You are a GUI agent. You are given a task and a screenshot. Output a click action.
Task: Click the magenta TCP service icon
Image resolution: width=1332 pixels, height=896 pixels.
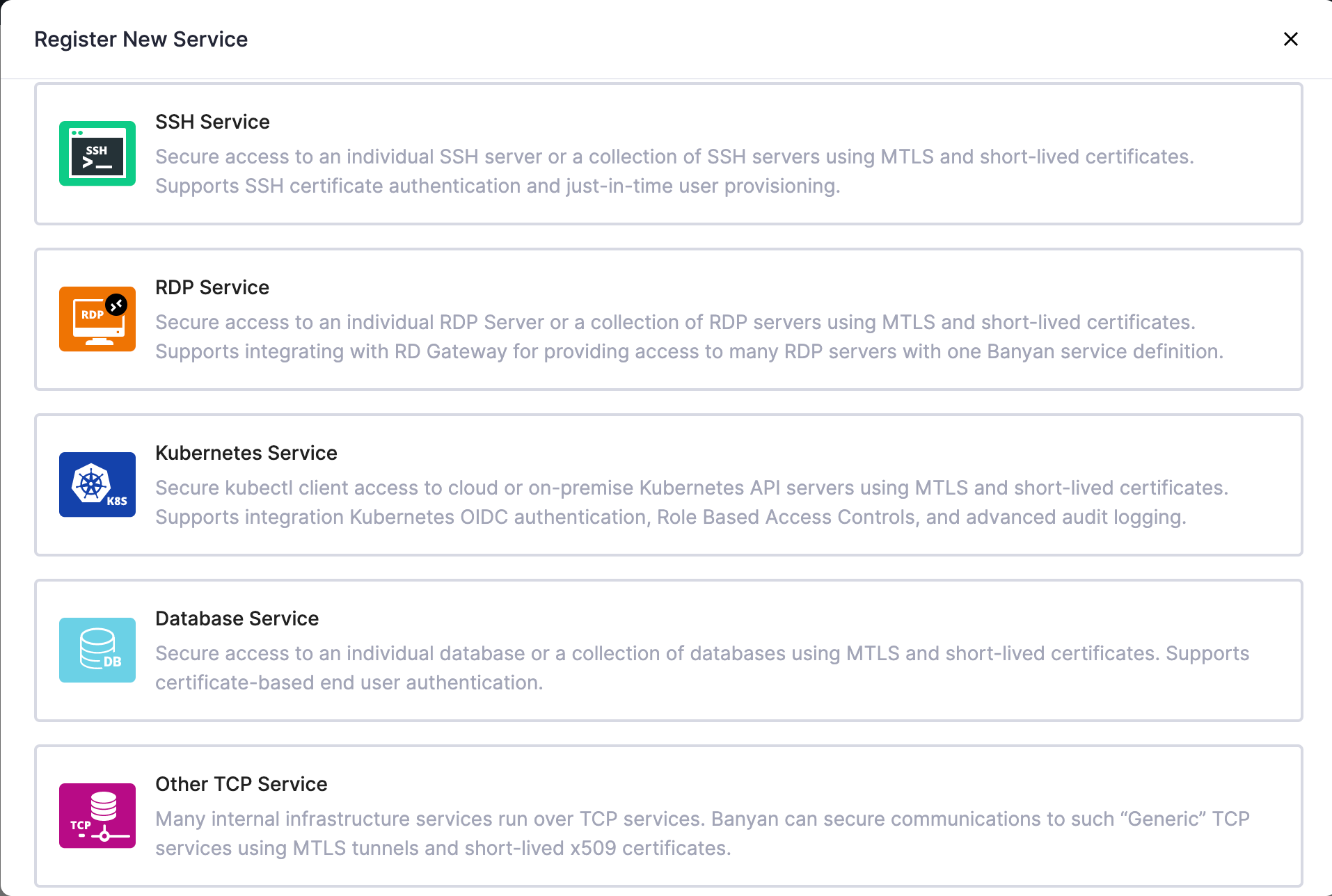click(97, 816)
